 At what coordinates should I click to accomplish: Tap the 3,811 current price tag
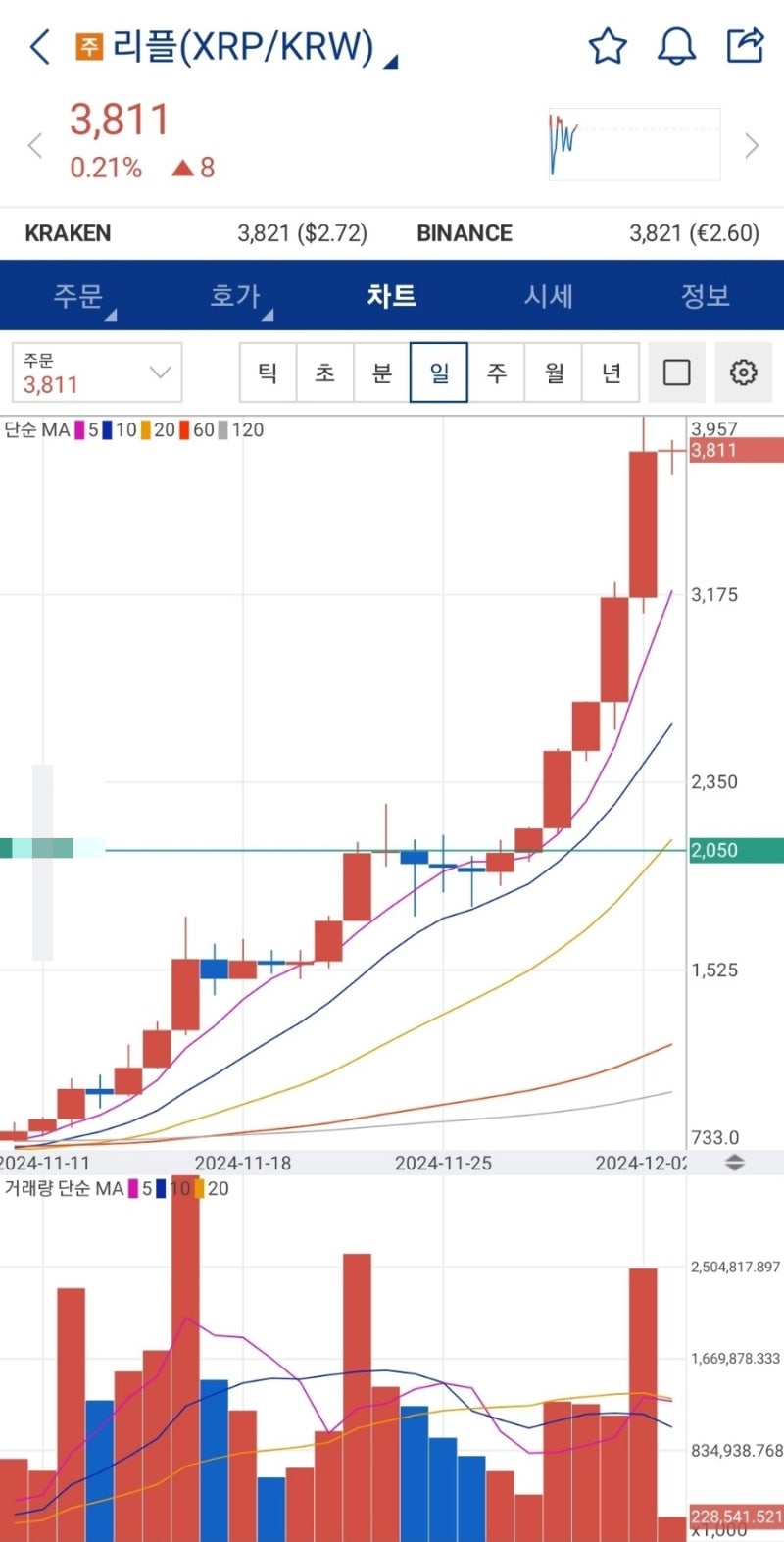736,450
